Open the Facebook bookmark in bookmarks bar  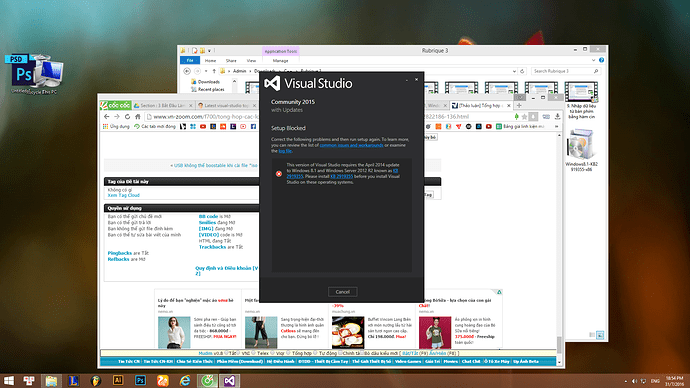(x=253, y=127)
